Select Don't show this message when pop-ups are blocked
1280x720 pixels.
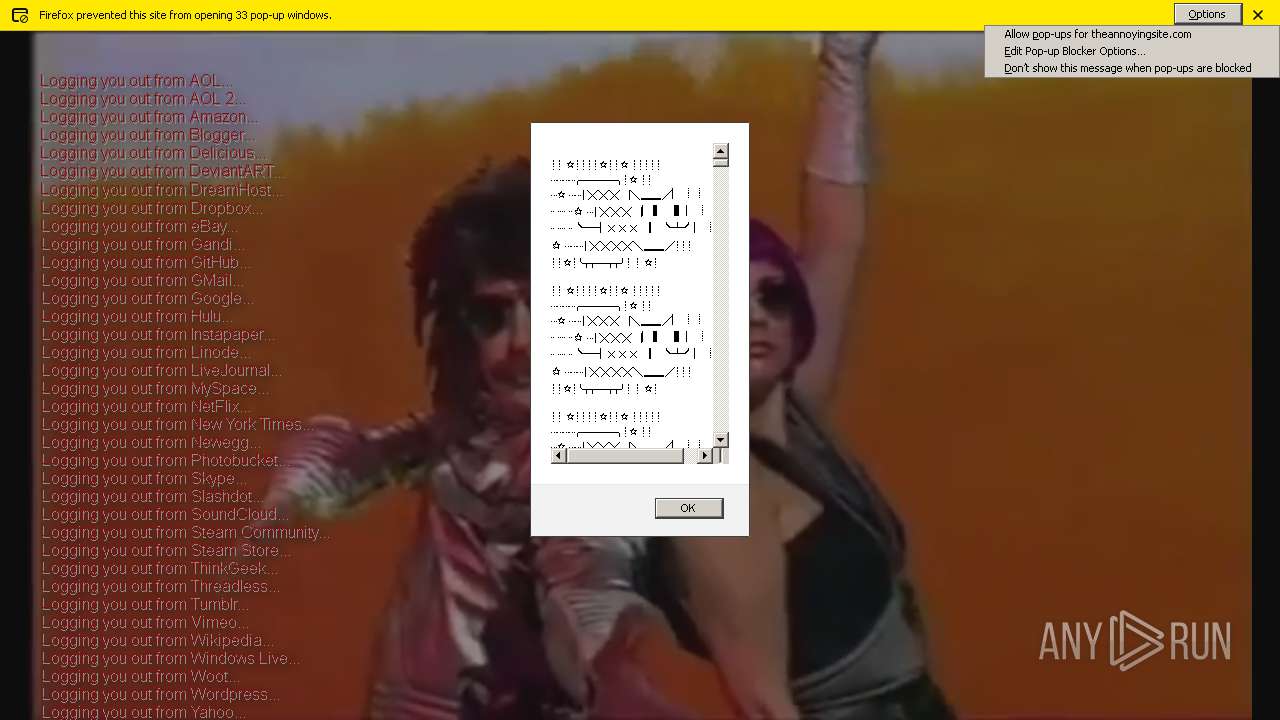point(1127,68)
